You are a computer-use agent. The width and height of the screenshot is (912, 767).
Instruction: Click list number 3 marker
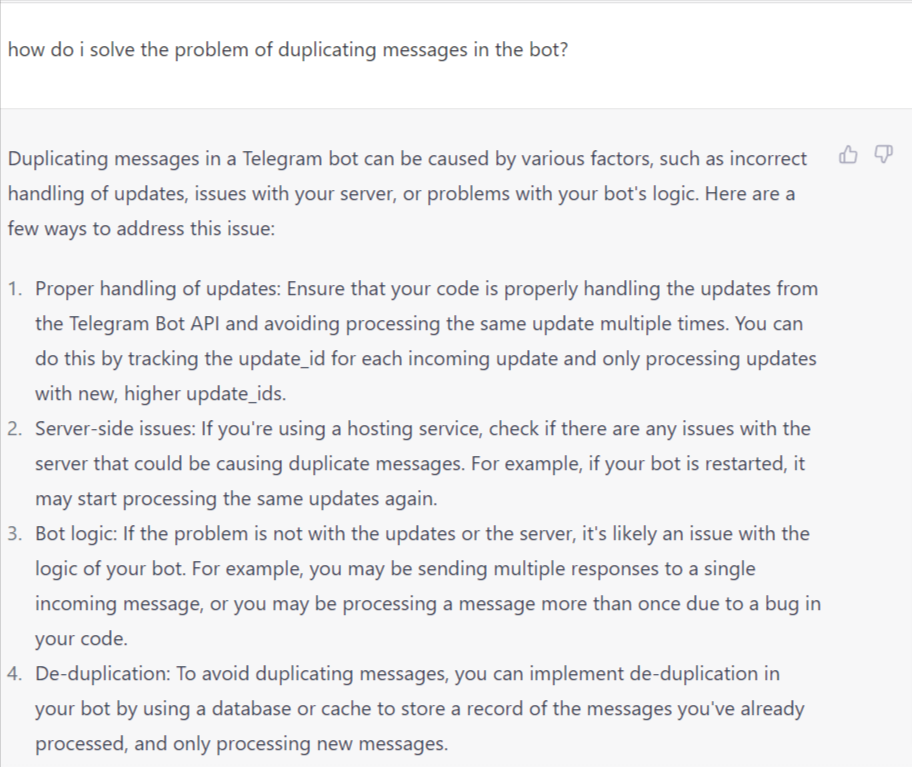tap(15, 533)
